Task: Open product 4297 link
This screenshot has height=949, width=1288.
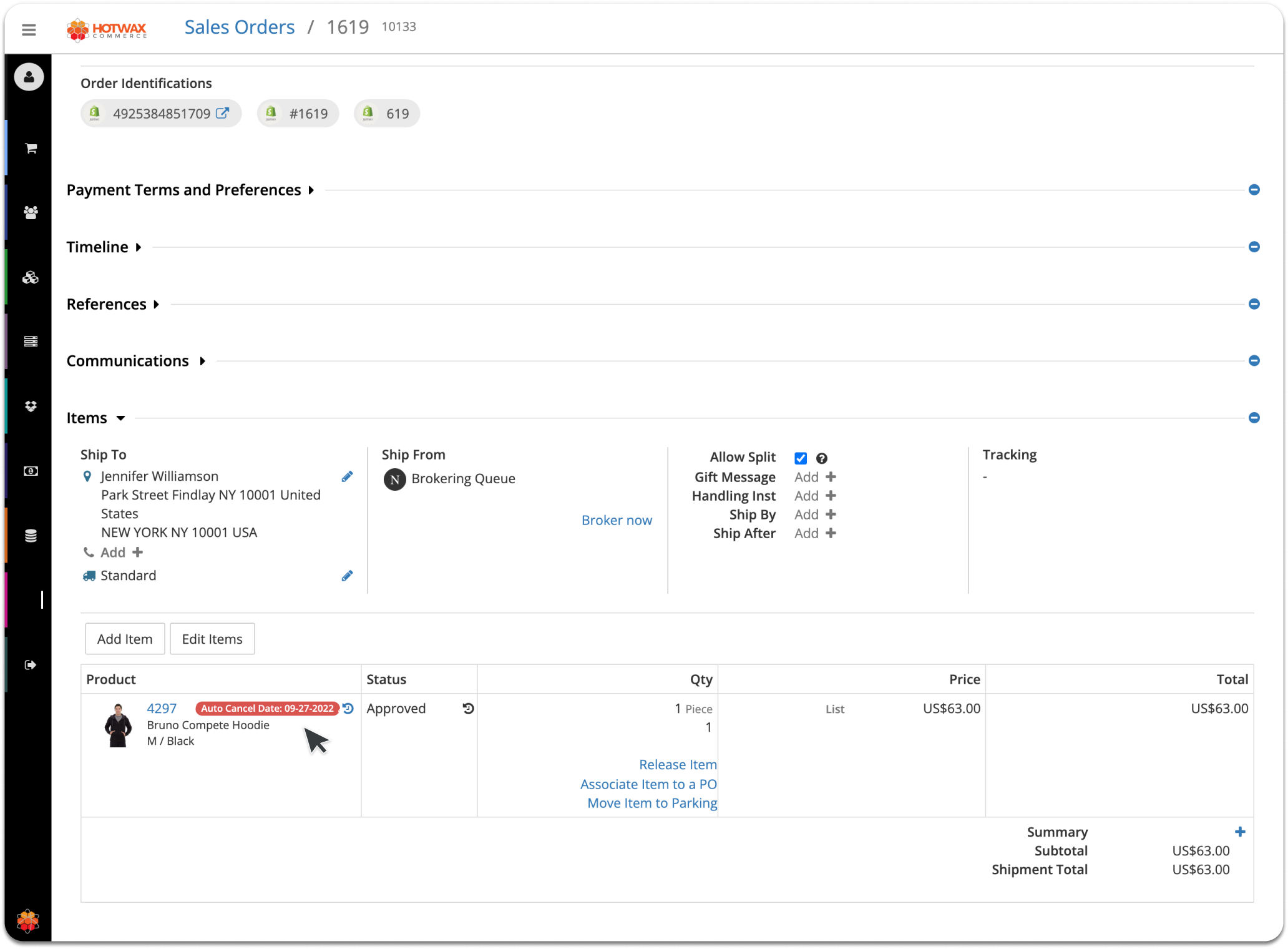Action: 162,708
